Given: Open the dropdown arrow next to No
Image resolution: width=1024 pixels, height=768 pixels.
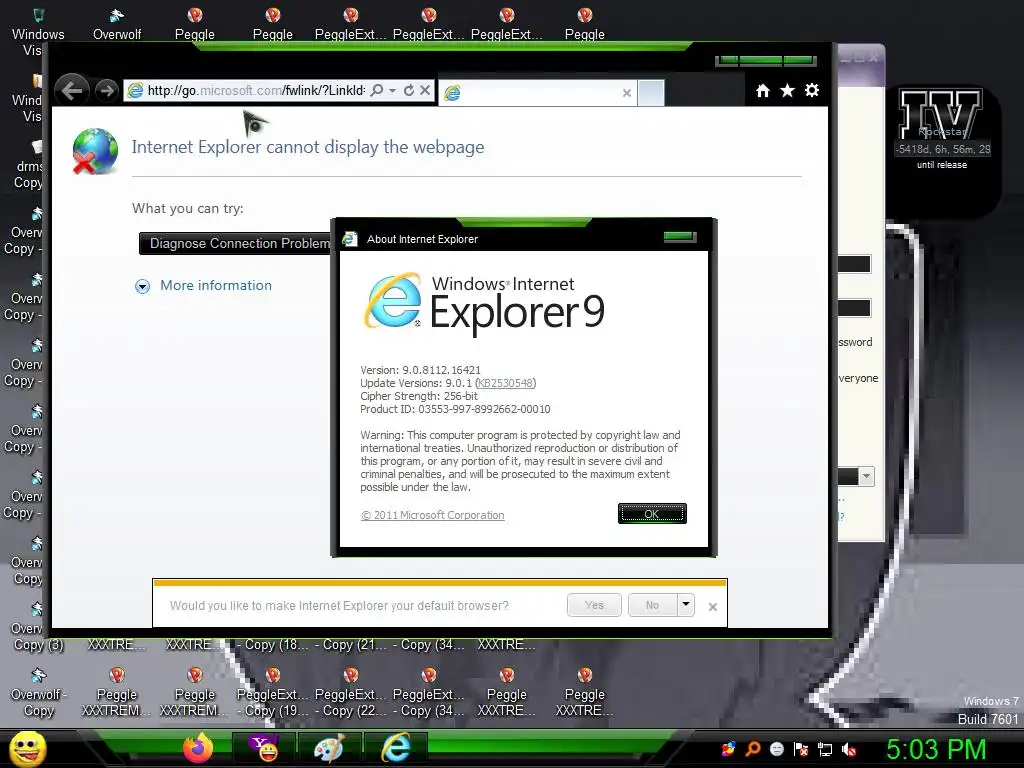Looking at the screenshot, I should tap(685, 605).
